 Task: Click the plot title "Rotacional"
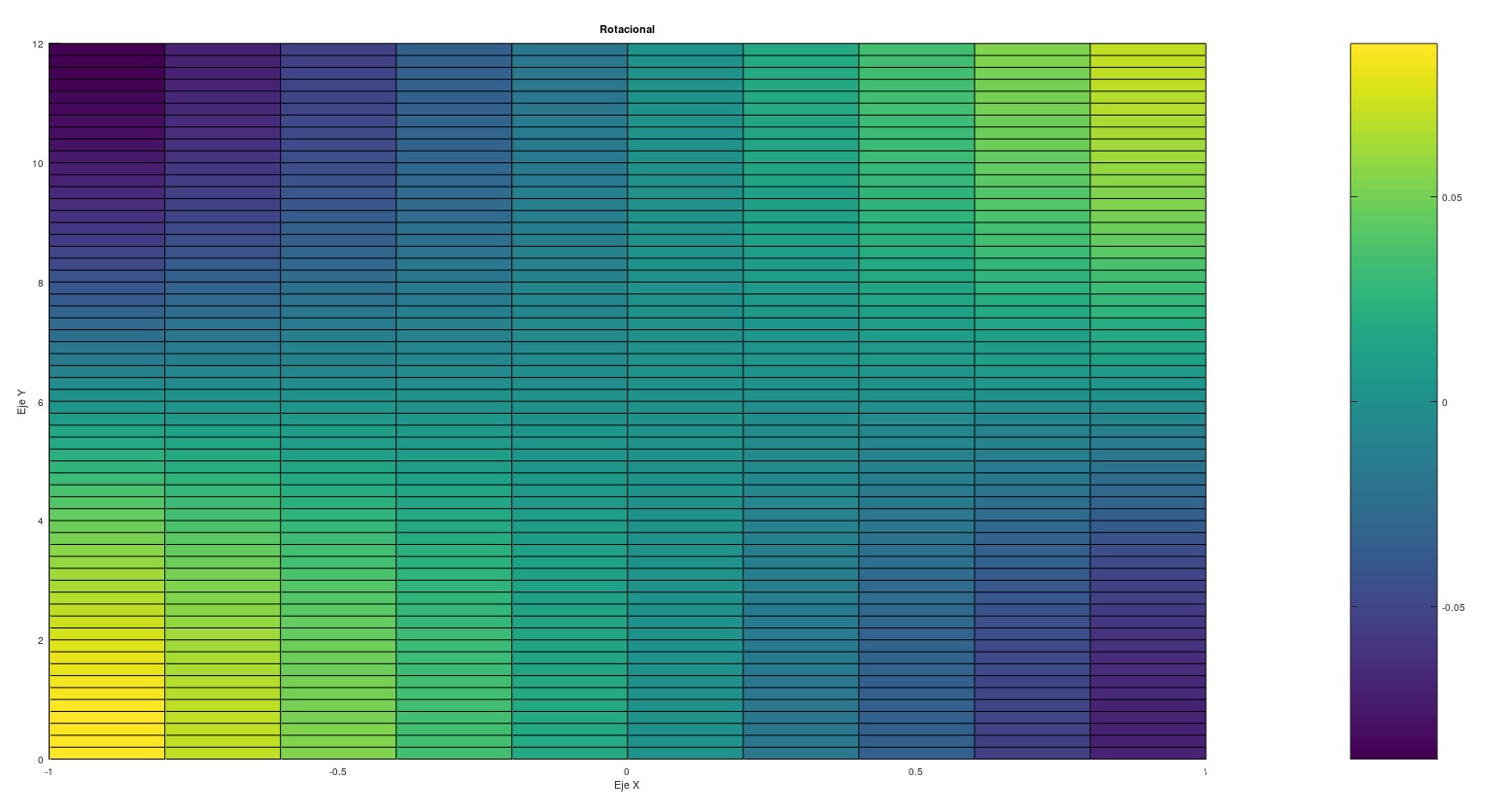(x=627, y=29)
